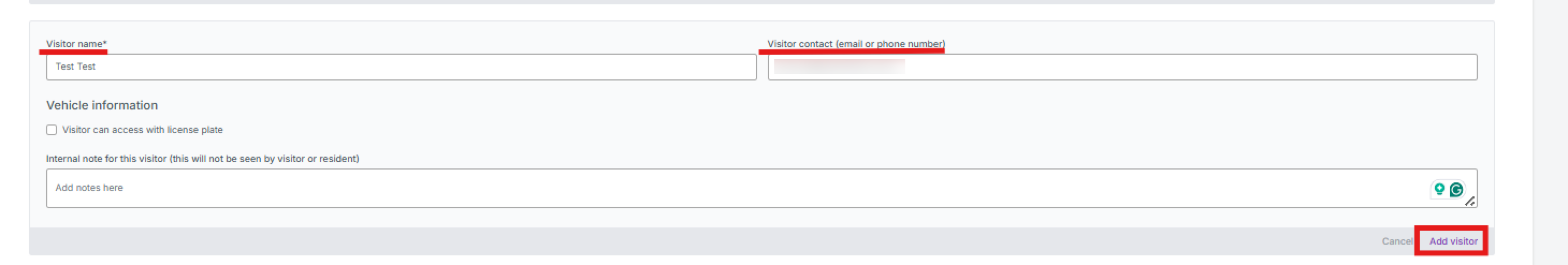Click the "Internal note for this visitor" label
The image size is (1568, 265).
click(202, 159)
